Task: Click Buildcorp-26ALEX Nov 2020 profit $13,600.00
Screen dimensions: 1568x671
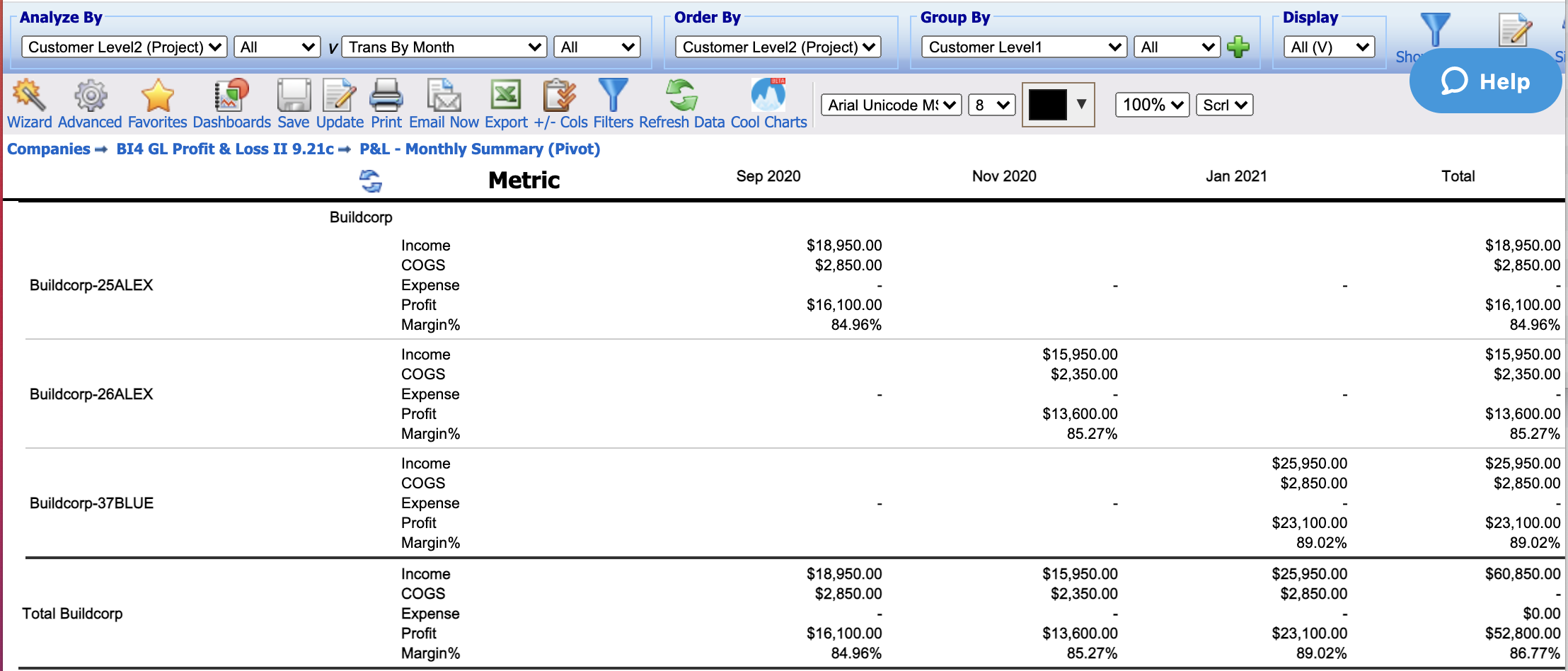Action: coord(1080,414)
